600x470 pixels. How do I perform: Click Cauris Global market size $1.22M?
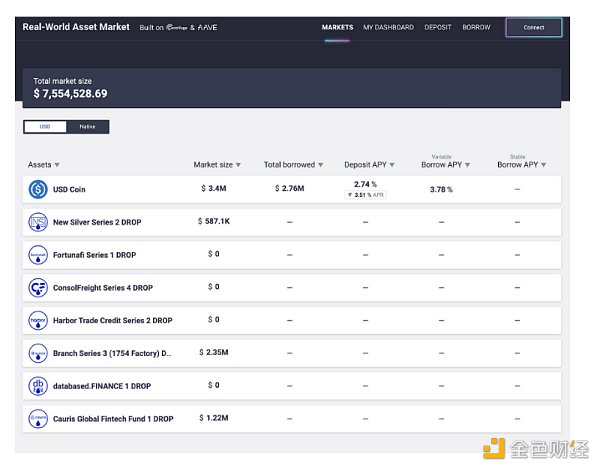(x=214, y=418)
